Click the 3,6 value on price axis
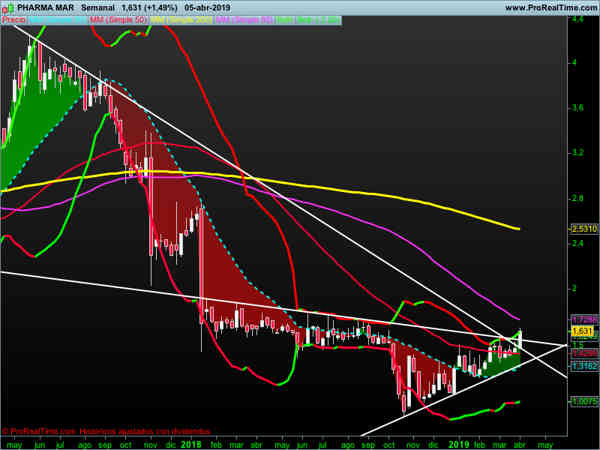 (578, 109)
